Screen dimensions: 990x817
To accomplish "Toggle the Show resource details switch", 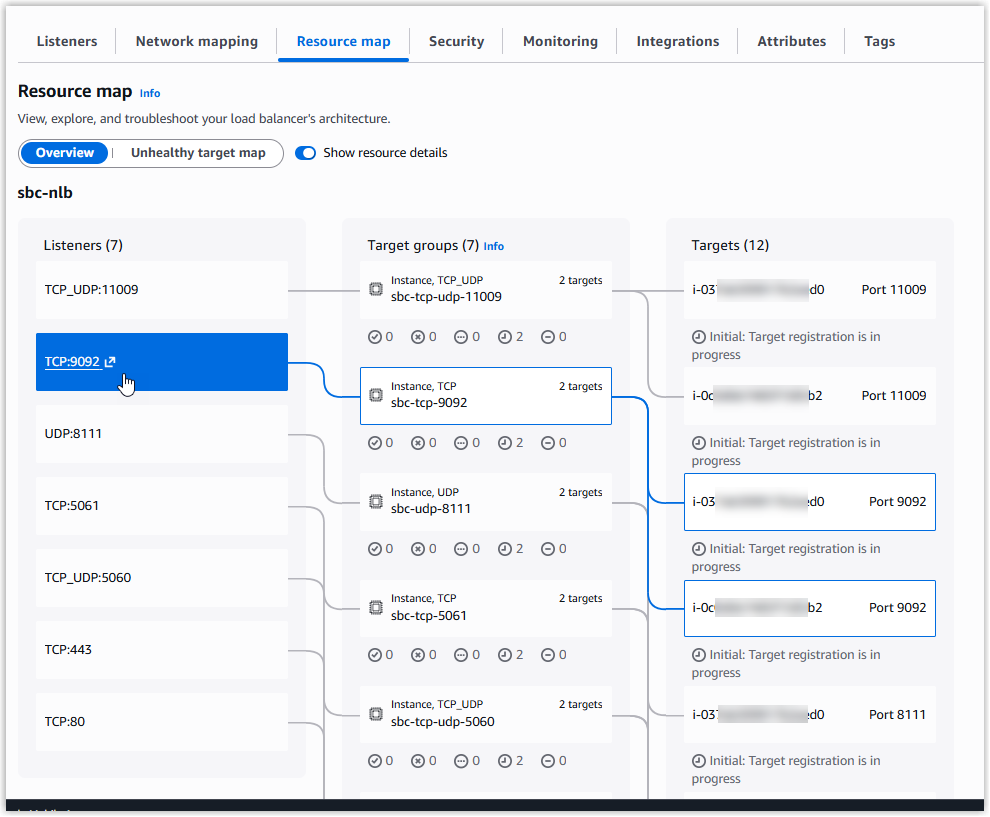I will point(306,153).
